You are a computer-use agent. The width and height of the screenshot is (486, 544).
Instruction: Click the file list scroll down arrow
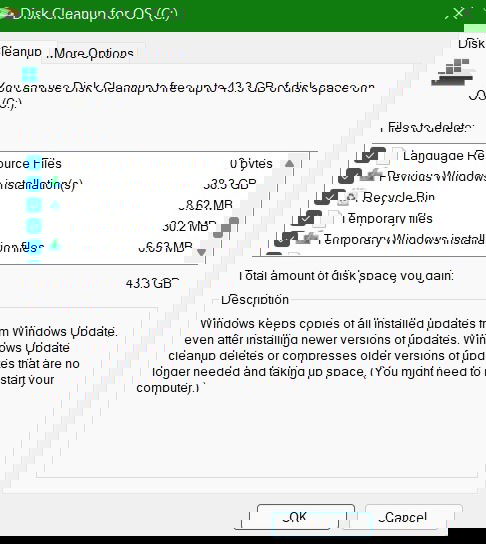pos(202,251)
